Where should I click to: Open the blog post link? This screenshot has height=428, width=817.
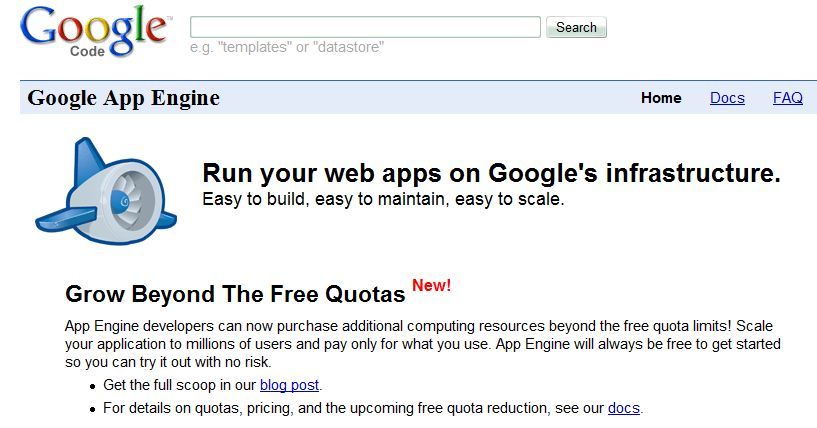(x=290, y=385)
